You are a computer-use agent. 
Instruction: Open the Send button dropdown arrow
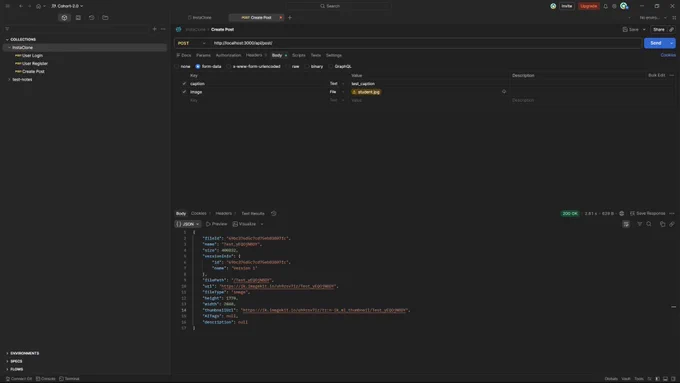pos(672,43)
